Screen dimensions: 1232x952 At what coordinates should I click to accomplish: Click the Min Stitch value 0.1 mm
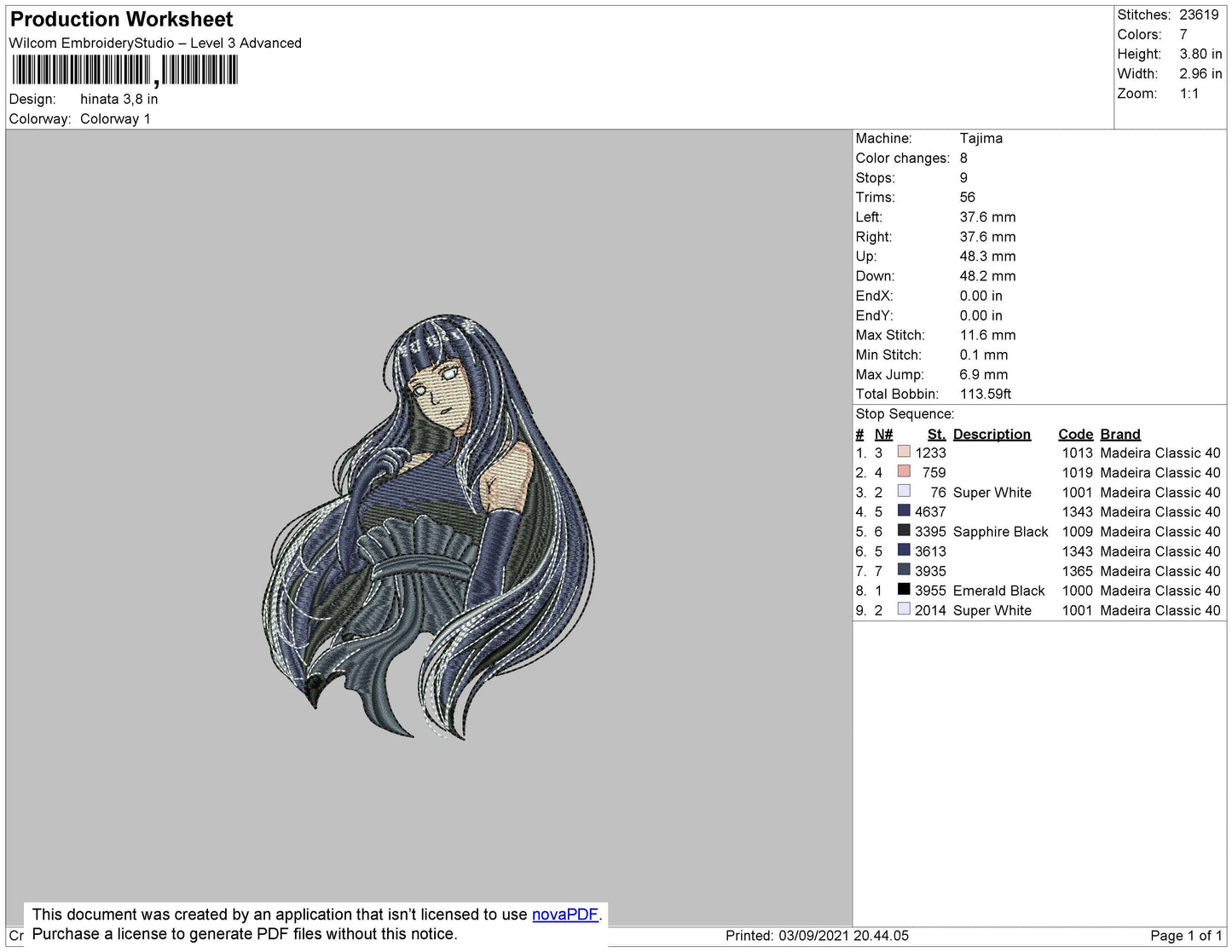(x=983, y=355)
